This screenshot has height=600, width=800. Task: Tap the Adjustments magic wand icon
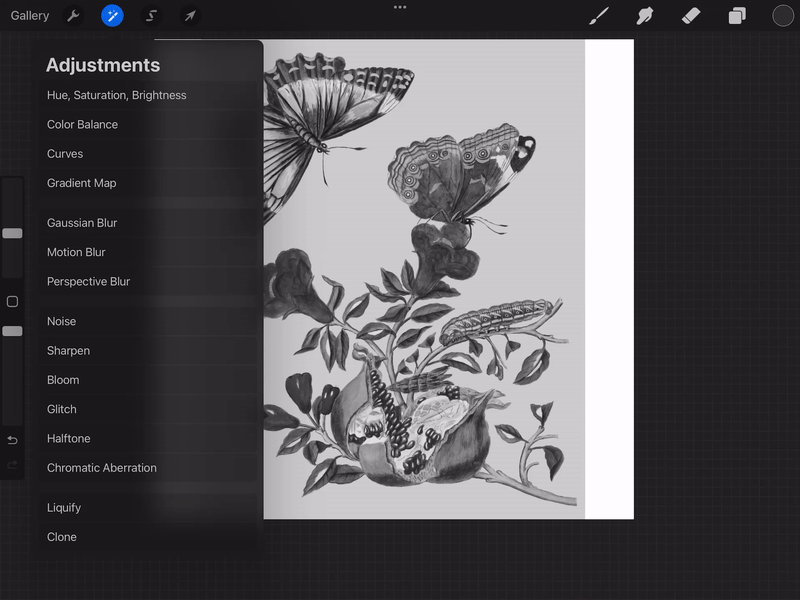(x=112, y=16)
